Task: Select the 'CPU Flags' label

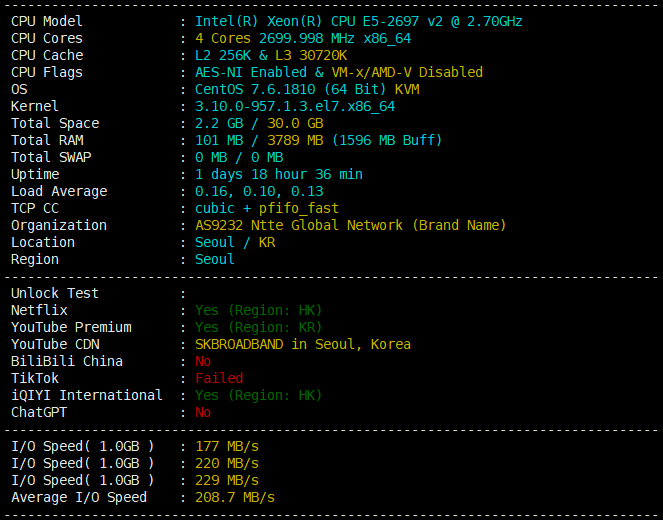Action: pyautogui.click(x=47, y=73)
